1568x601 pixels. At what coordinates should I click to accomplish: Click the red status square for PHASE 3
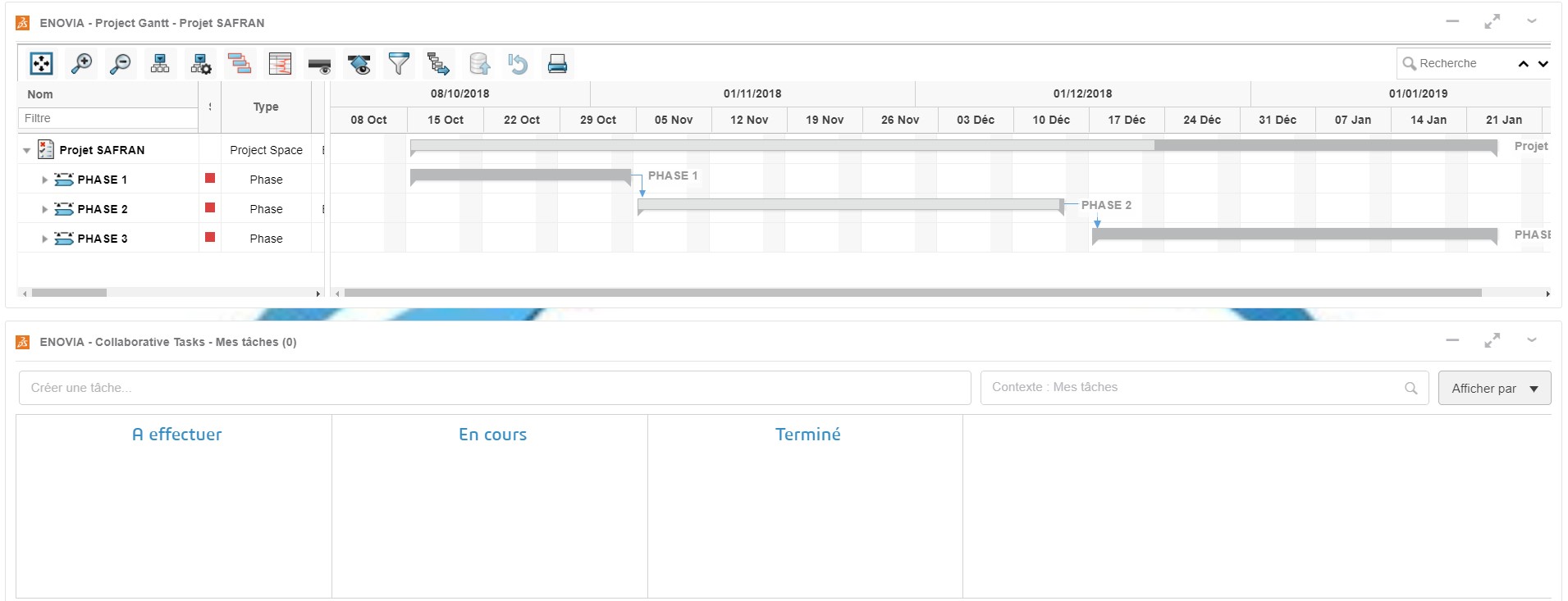(210, 237)
